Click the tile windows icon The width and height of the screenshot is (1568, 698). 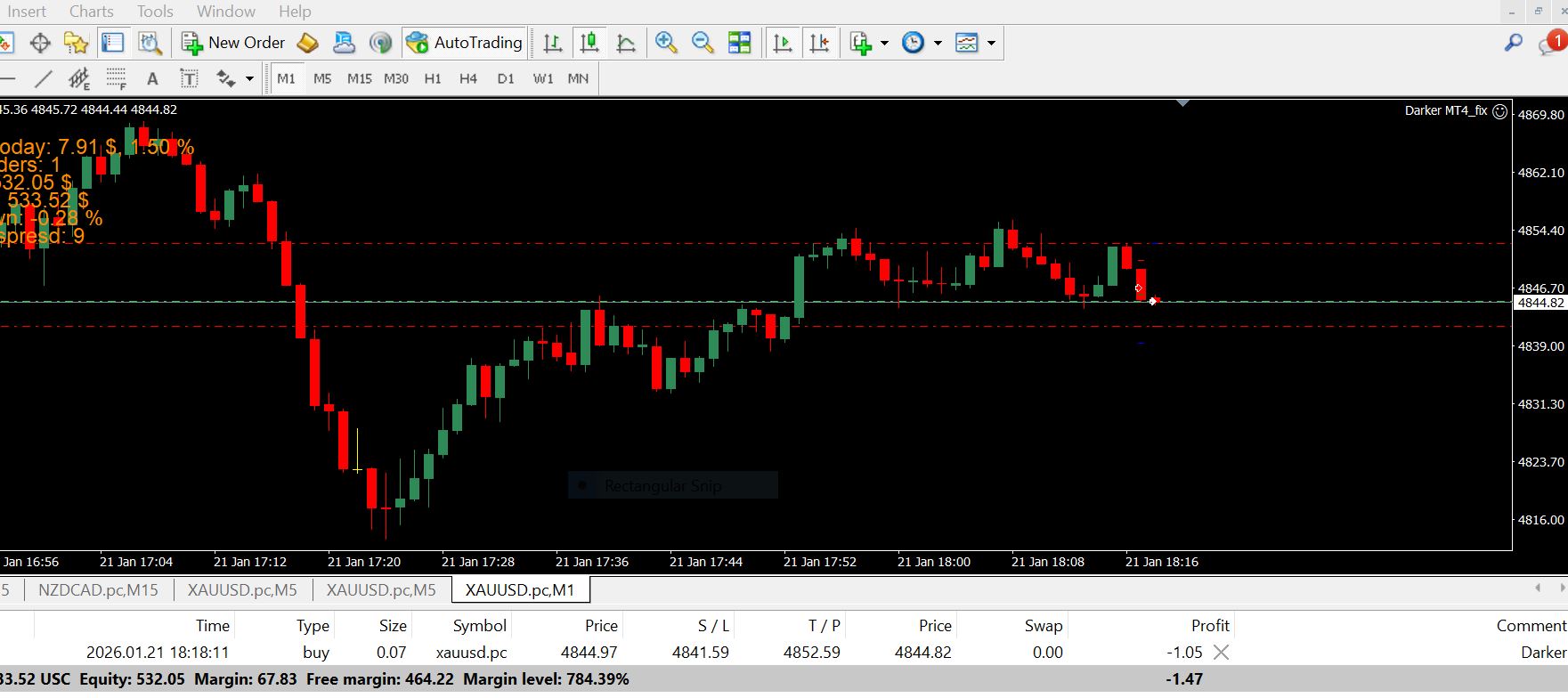pyautogui.click(x=739, y=43)
